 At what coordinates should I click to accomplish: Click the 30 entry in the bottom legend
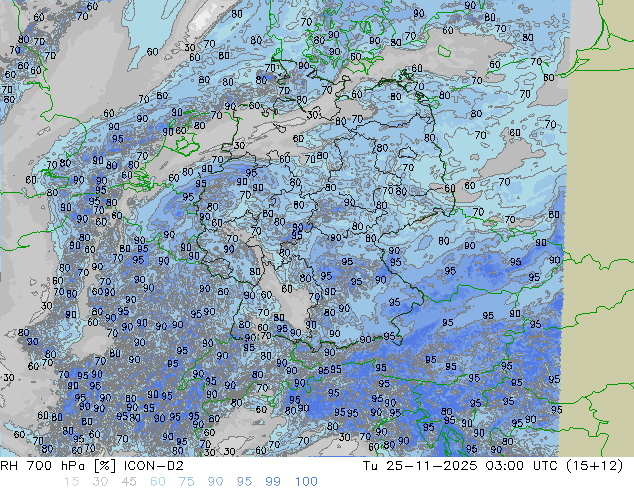coord(100,482)
